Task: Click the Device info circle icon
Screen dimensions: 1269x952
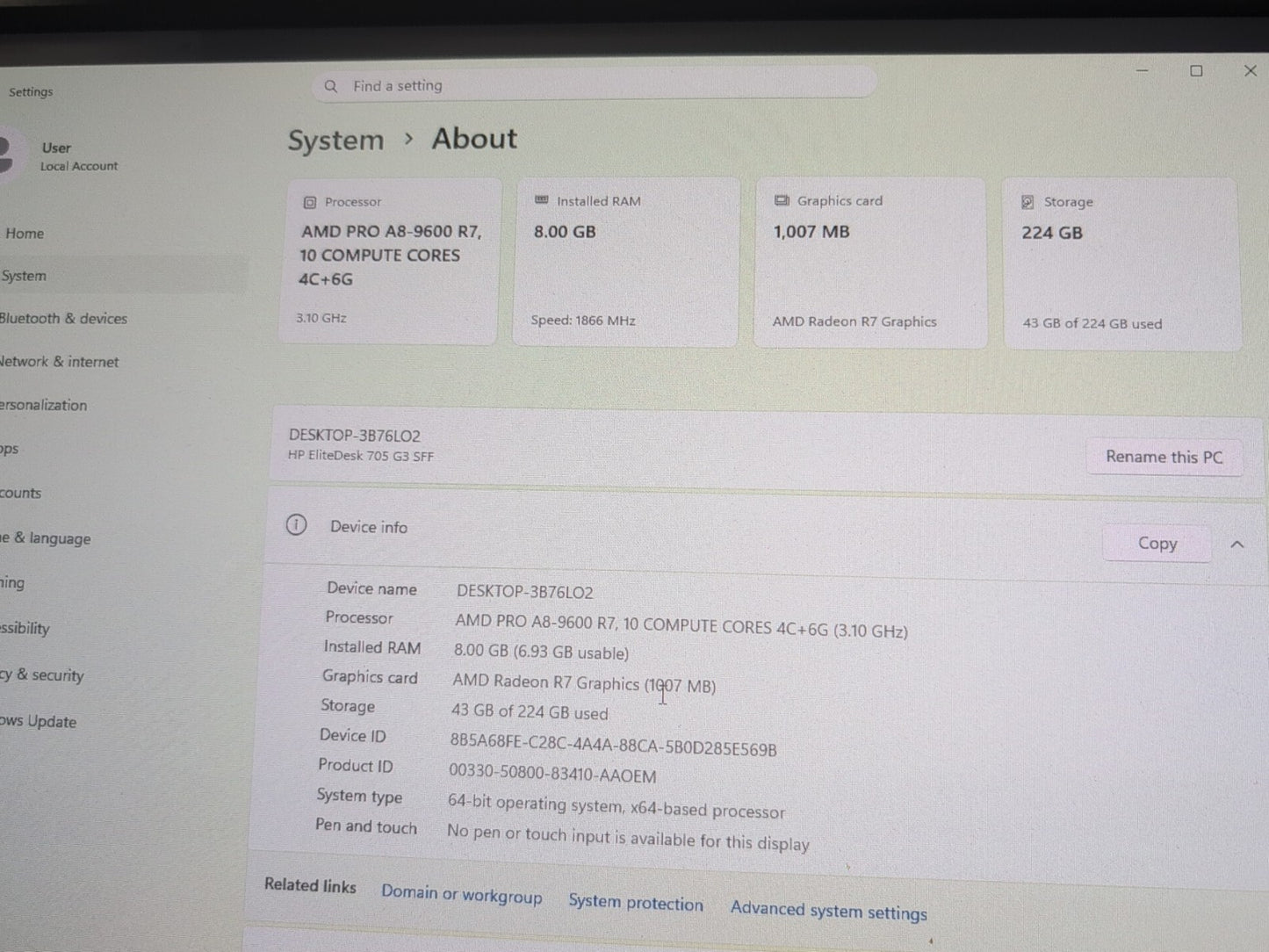Action: coord(296,525)
